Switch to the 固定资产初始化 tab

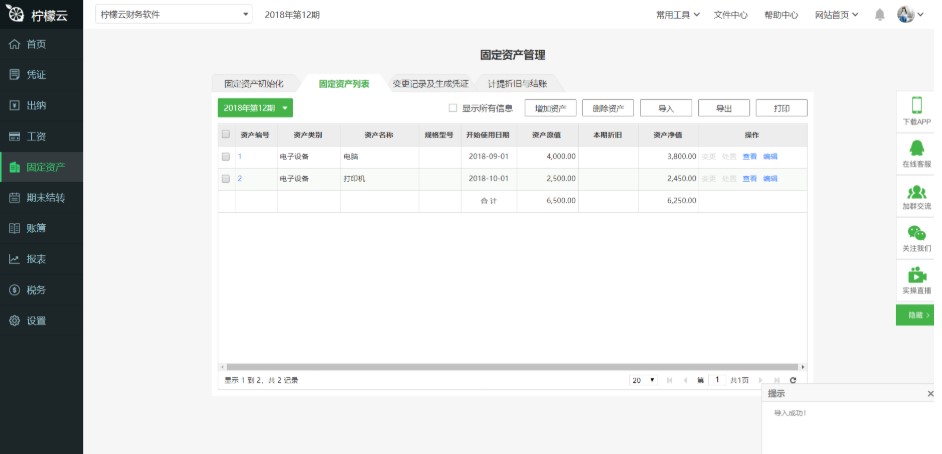pos(254,83)
